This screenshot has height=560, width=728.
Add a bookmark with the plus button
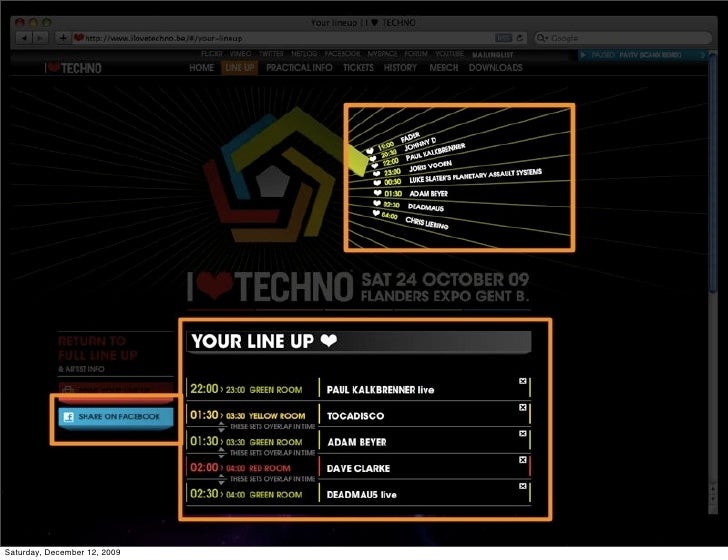click(63, 38)
